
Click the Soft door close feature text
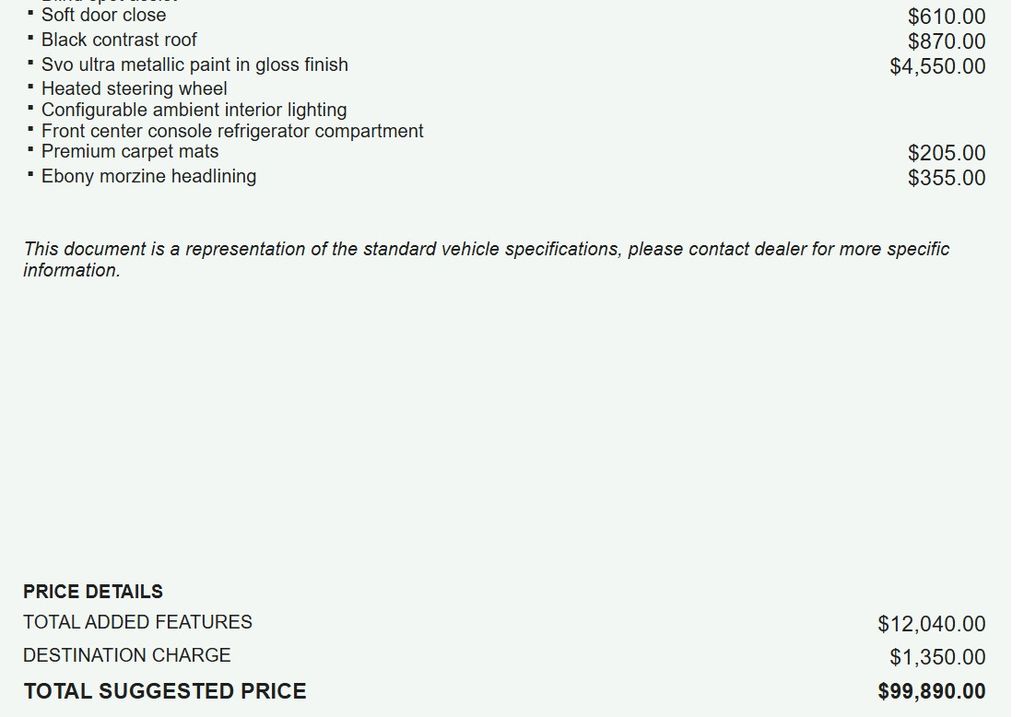click(x=103, y=15)
